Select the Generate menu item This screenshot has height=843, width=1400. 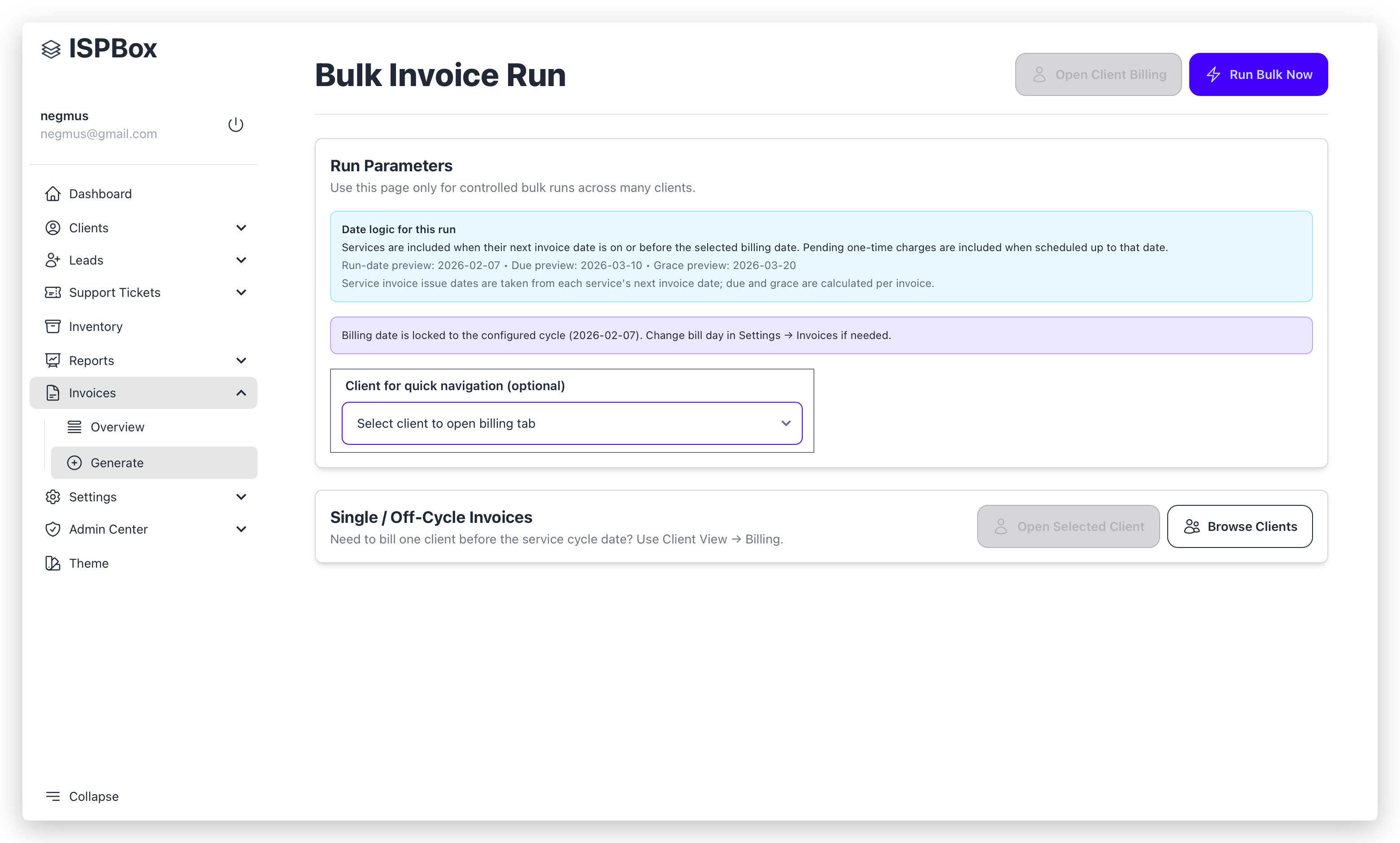(x=117, y=463)
